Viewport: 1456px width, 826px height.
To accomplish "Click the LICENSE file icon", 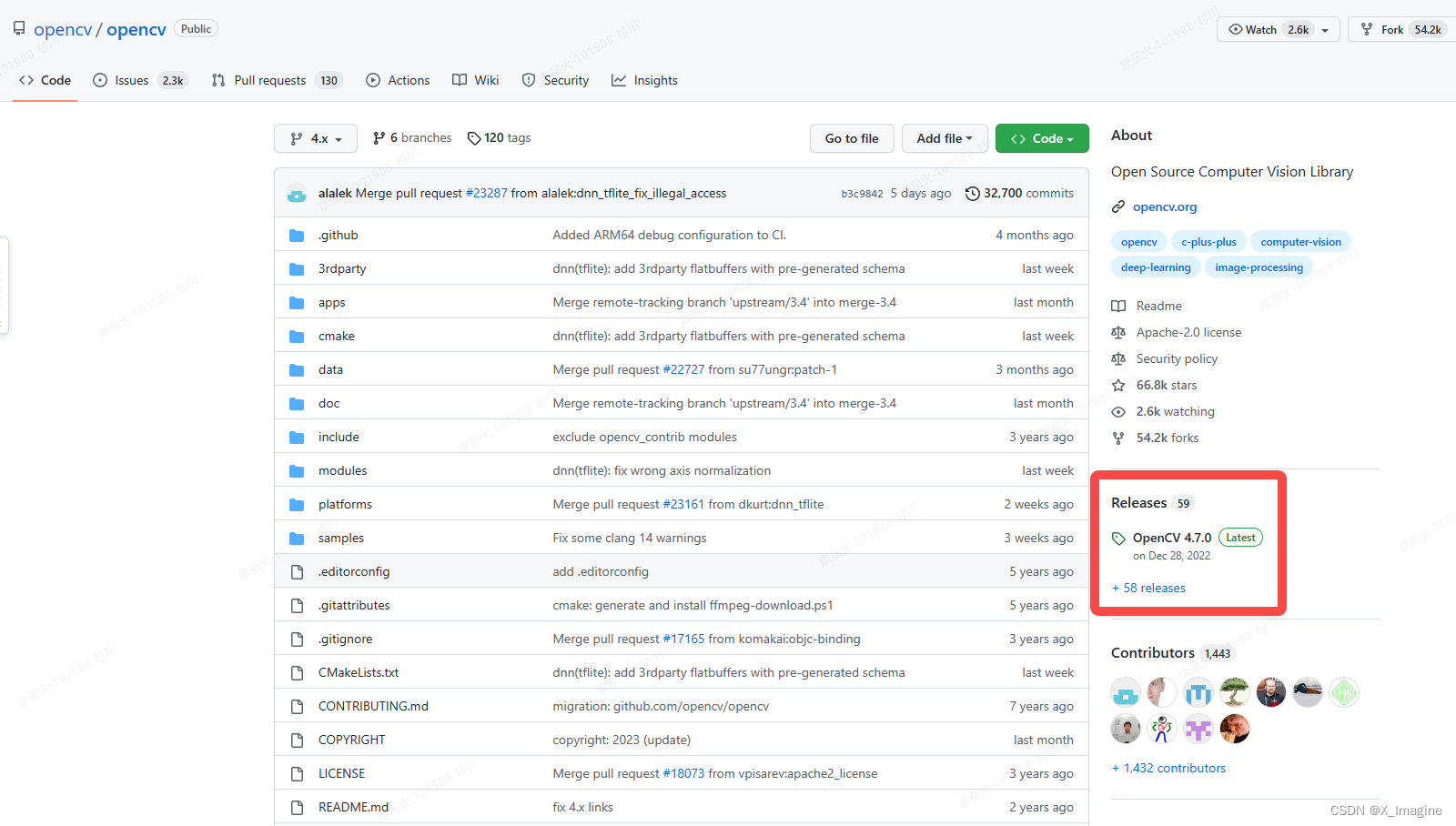I will pyautogui.click(x=297, y=774).
